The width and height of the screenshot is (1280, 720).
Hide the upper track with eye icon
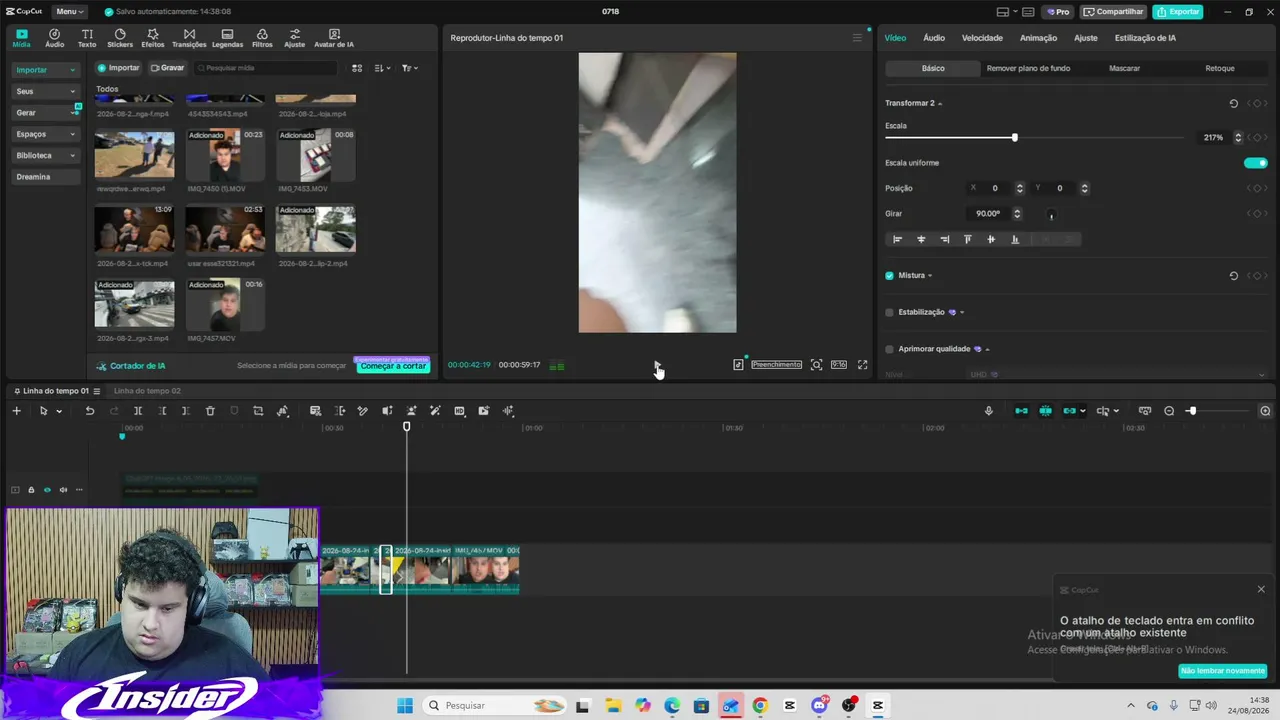click(x=47, y=490)
